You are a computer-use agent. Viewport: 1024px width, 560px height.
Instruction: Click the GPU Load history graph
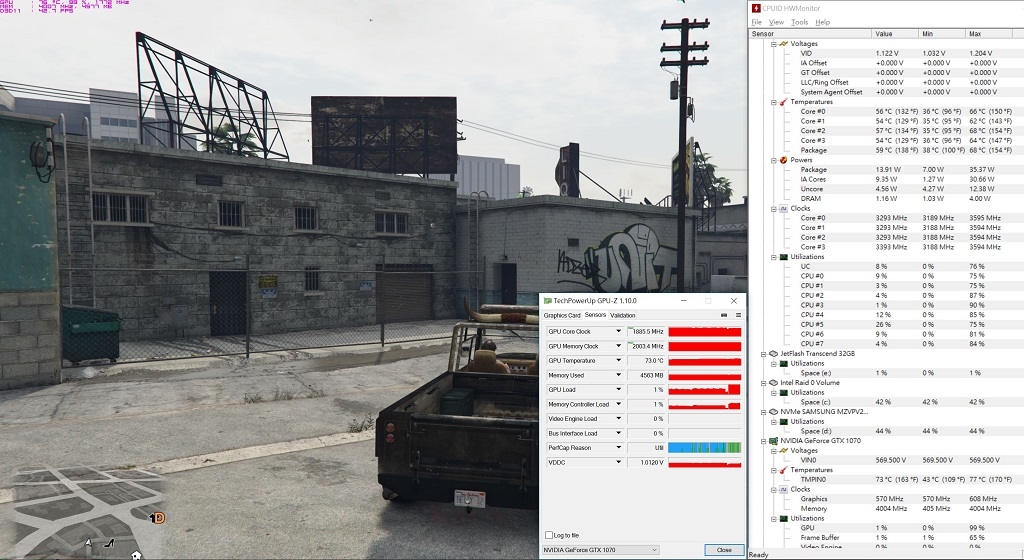point(705,390)
